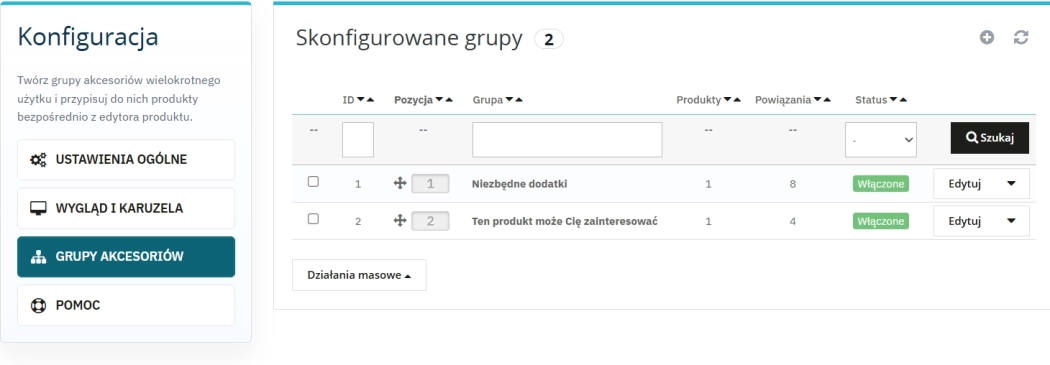Open Wygląd i karuzela tab
1050x365 pixels.
(126, 208)
